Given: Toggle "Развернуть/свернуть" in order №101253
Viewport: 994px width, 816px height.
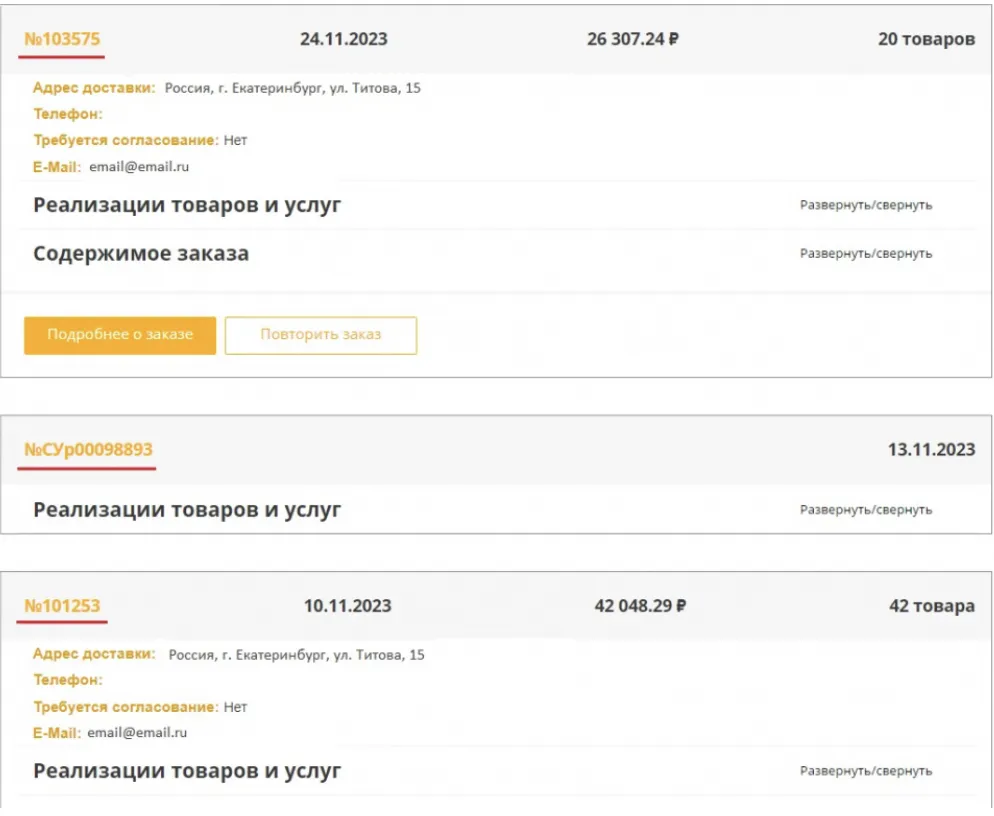Looking at the screenshot, I should (866, 771).
